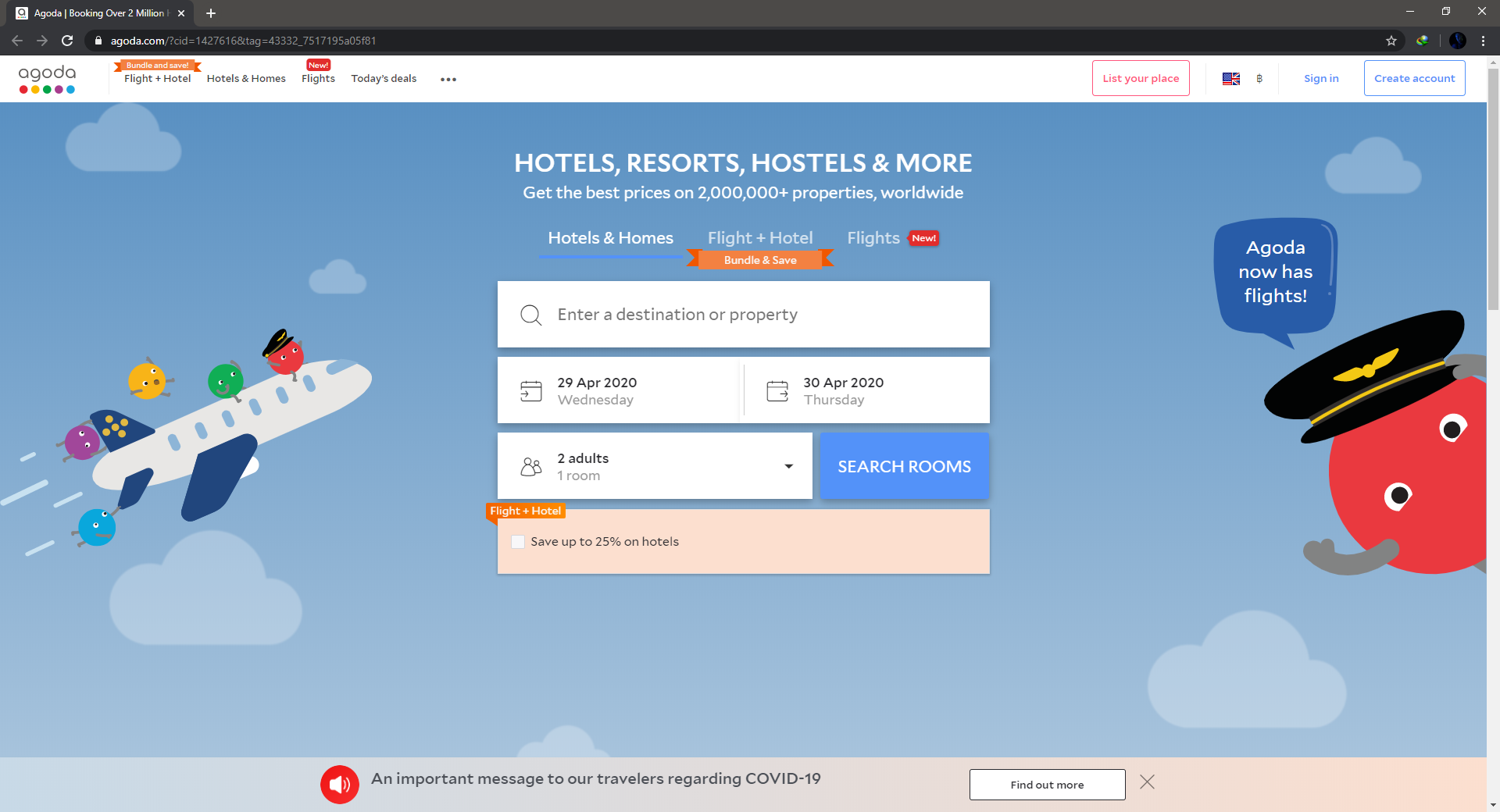
Task: Click the destination or property field
Action: [x=744, y=315]
